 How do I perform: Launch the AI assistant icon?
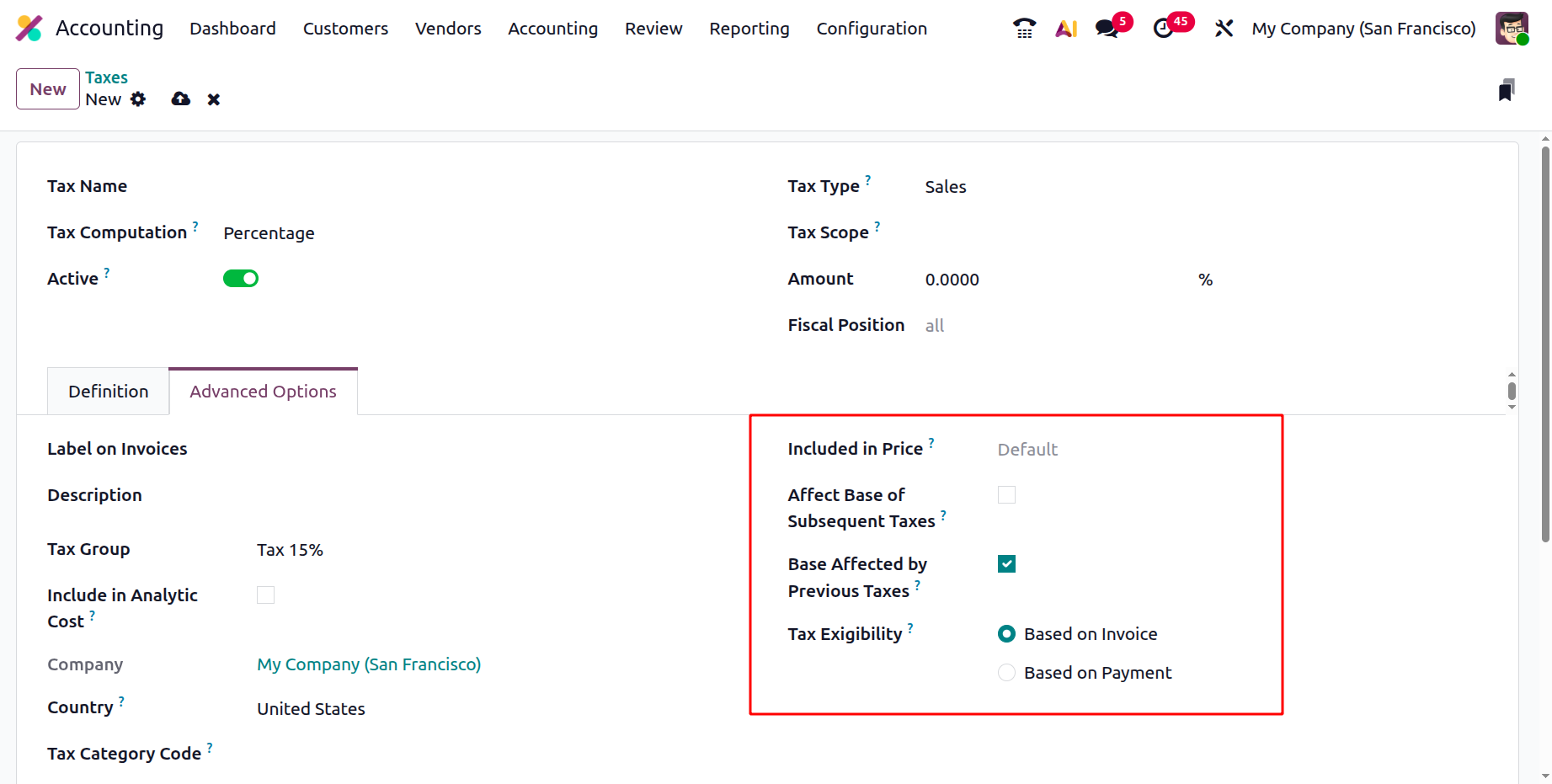tap(1066, 29)
